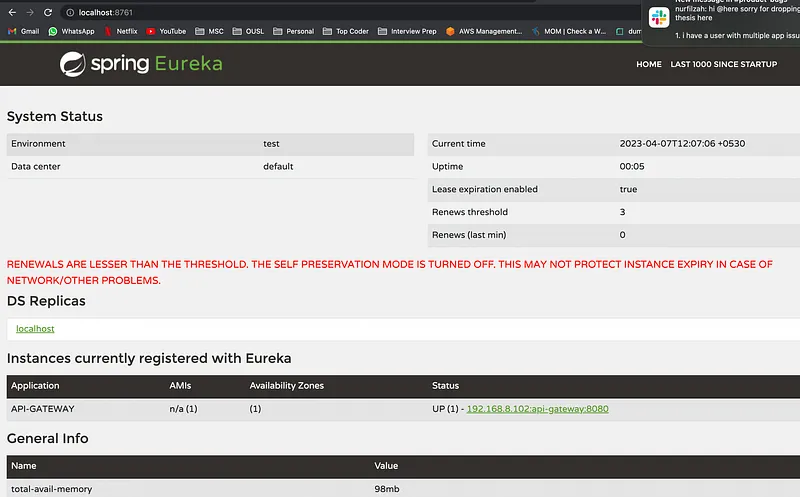
Task: Open LAST 1000 SINCE STARTUP page
Action: click(723, 64)
